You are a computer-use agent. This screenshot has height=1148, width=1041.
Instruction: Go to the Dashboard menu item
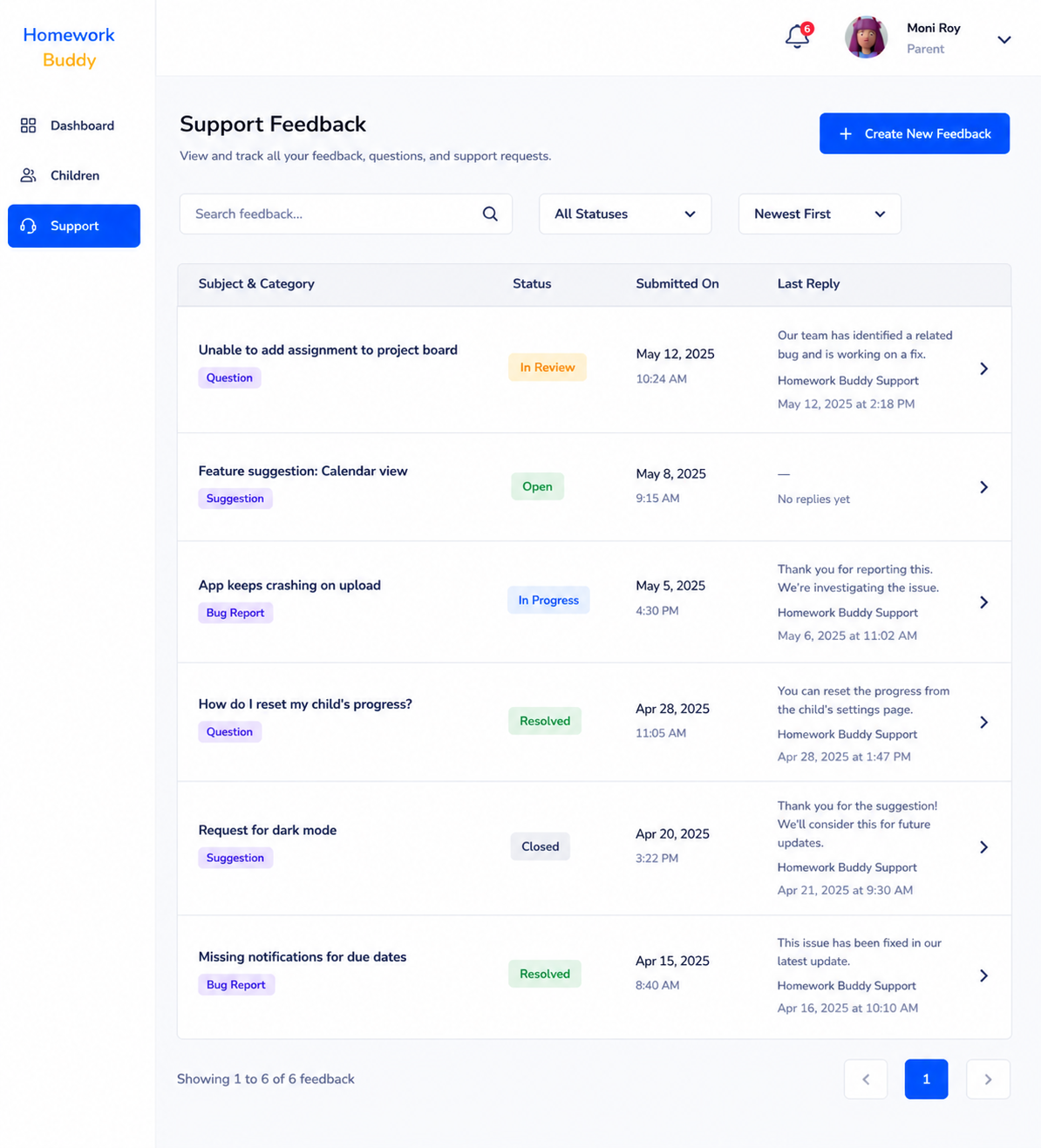74,126
